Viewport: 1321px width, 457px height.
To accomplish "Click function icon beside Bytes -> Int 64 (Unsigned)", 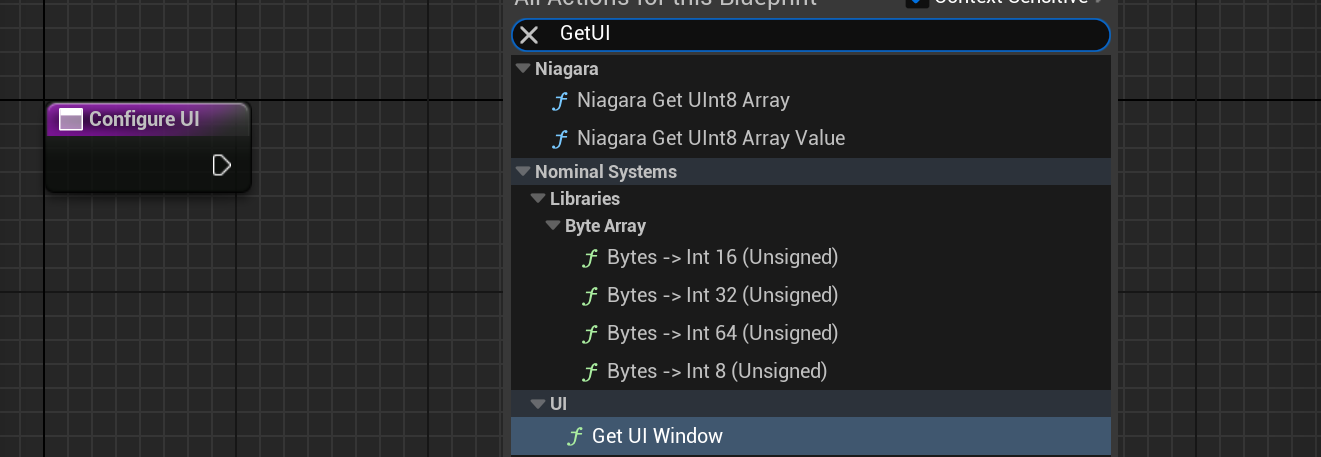I will pos(590,333).
